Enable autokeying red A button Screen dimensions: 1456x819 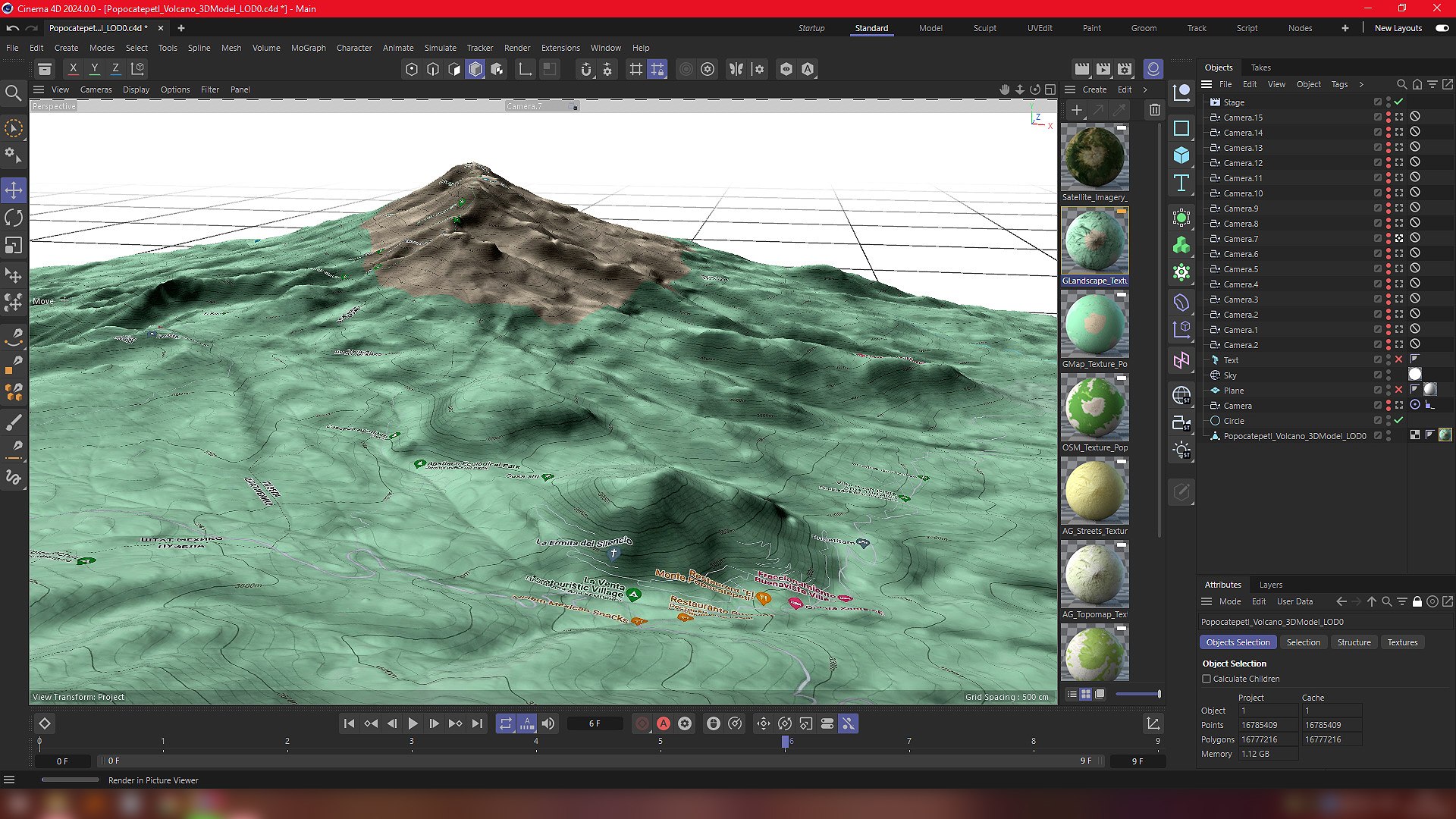(x=664, y=723)
